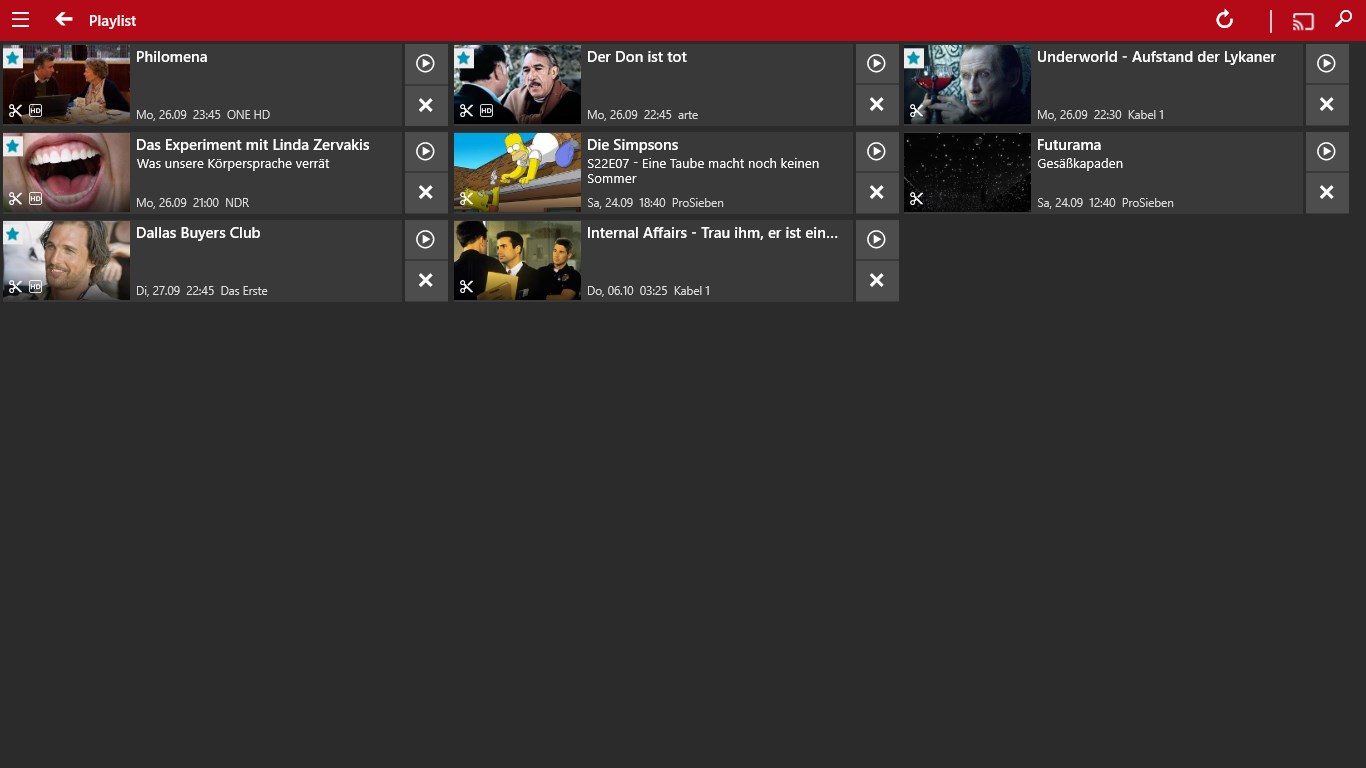Image resolution: width=1366 pixels, height=768 pixels.
Task: Select the cut icon on Die Simpsons
Action: click(465, 199)
